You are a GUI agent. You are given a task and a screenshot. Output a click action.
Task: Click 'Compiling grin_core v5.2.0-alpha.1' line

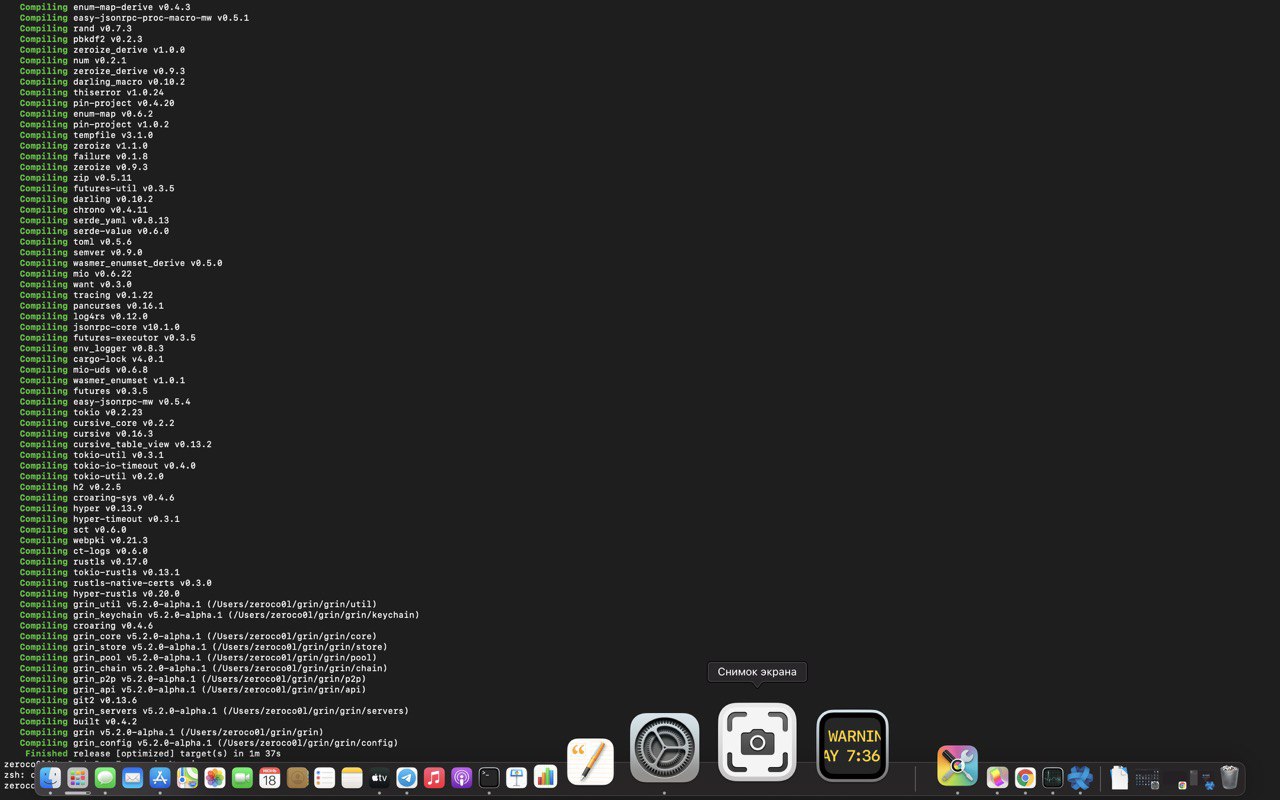point(198,636)
